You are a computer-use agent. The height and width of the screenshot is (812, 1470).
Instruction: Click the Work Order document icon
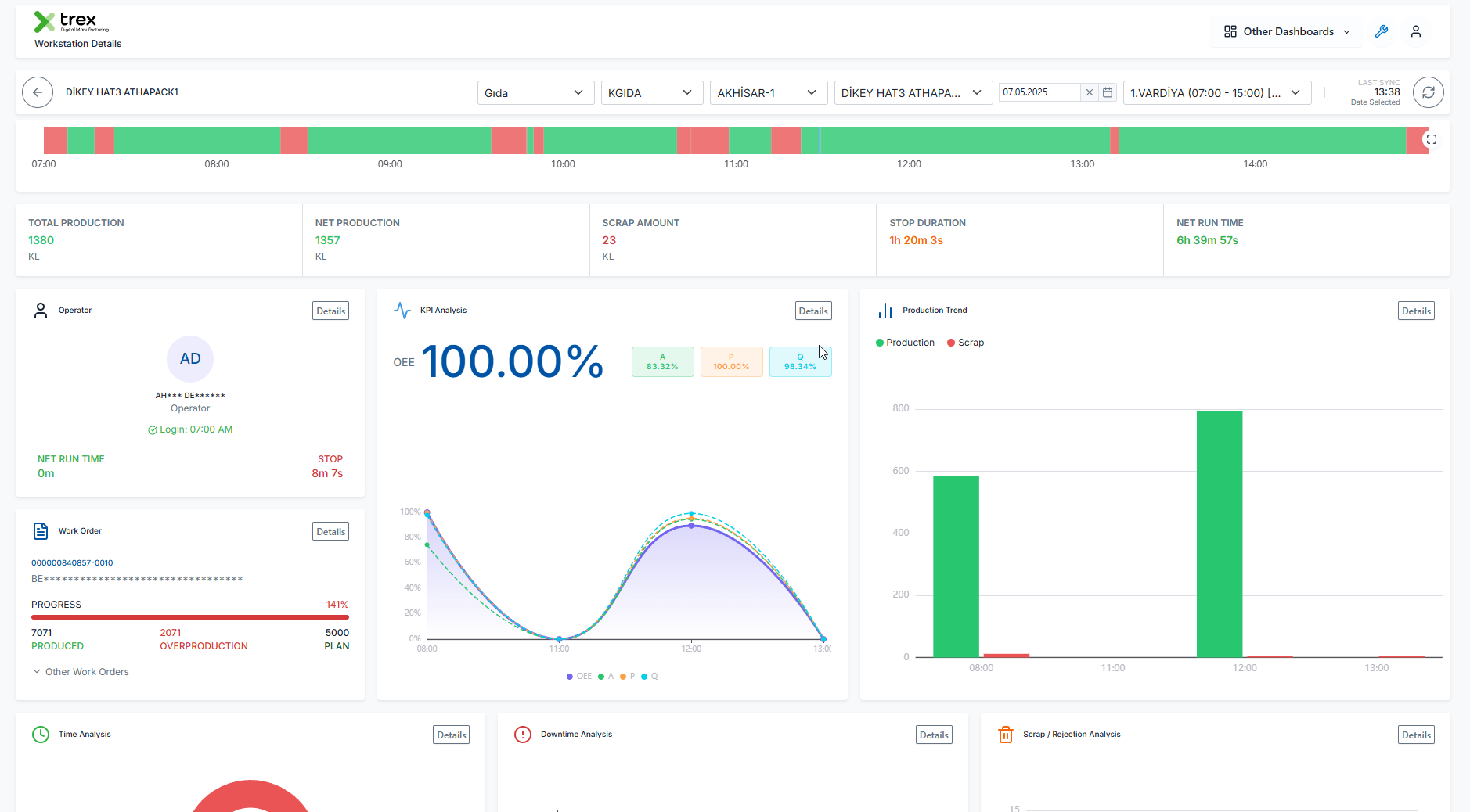click(x=41, y=531)
